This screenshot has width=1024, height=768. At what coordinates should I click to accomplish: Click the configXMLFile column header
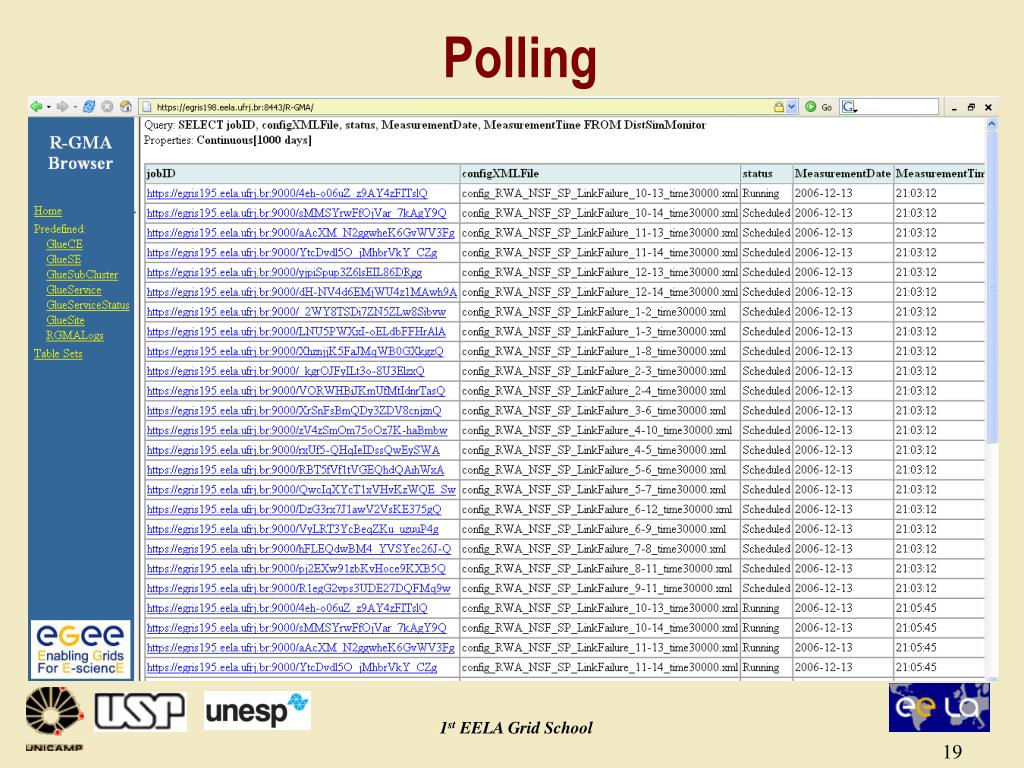600,174
